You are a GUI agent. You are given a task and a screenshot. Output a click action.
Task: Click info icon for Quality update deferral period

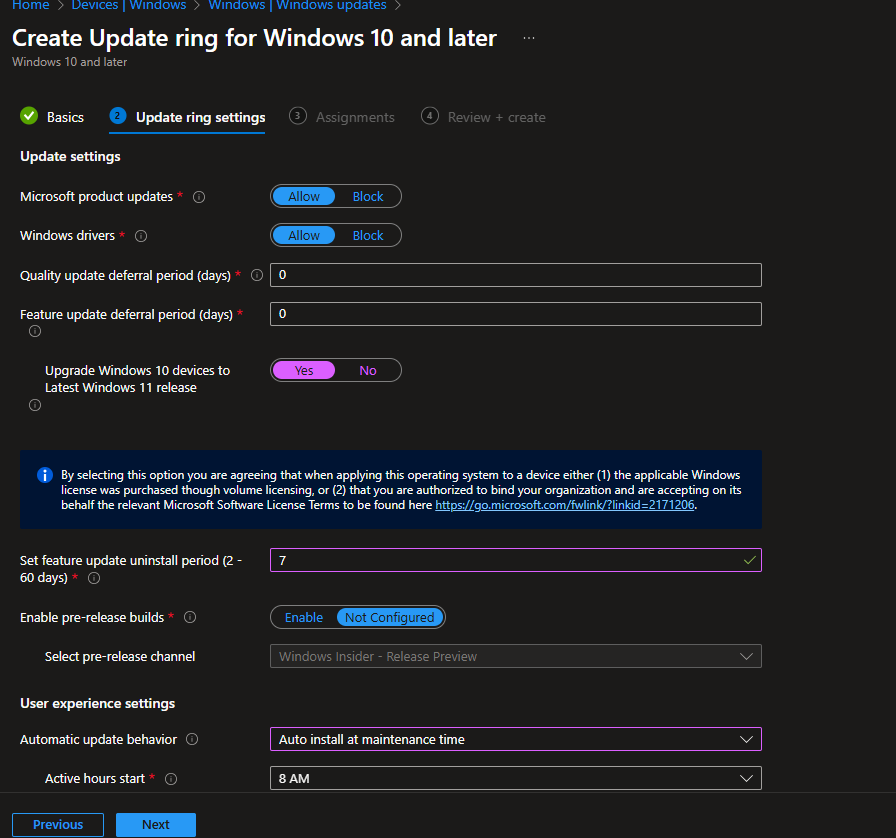pyautogui.click(x=257, y=275)
